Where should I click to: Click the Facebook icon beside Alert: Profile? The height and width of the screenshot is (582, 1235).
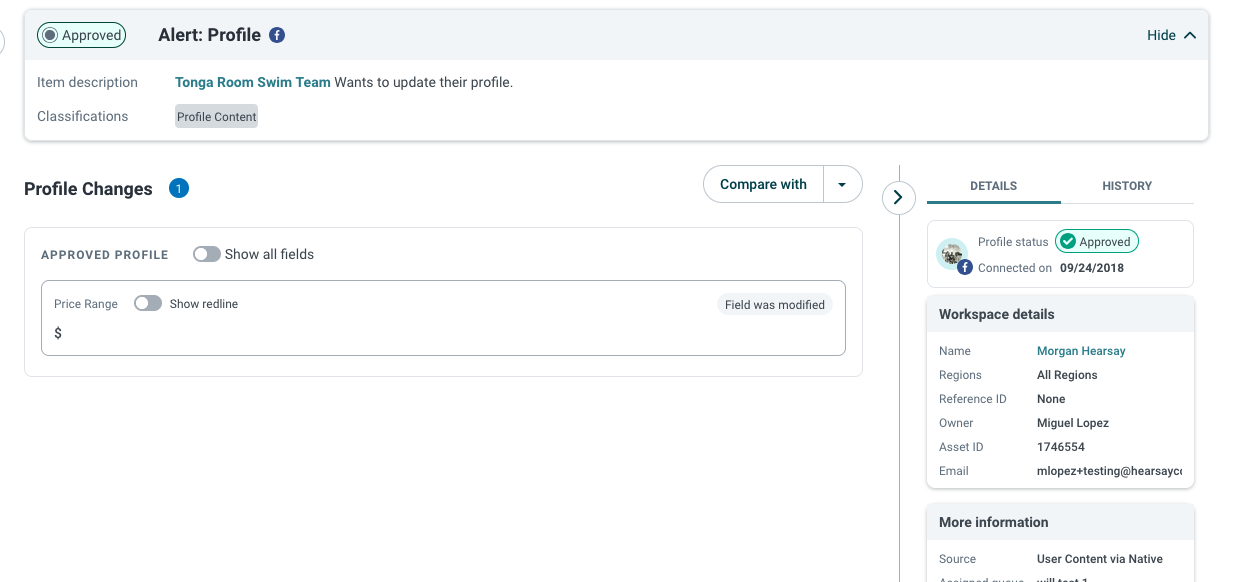(277, 35)
